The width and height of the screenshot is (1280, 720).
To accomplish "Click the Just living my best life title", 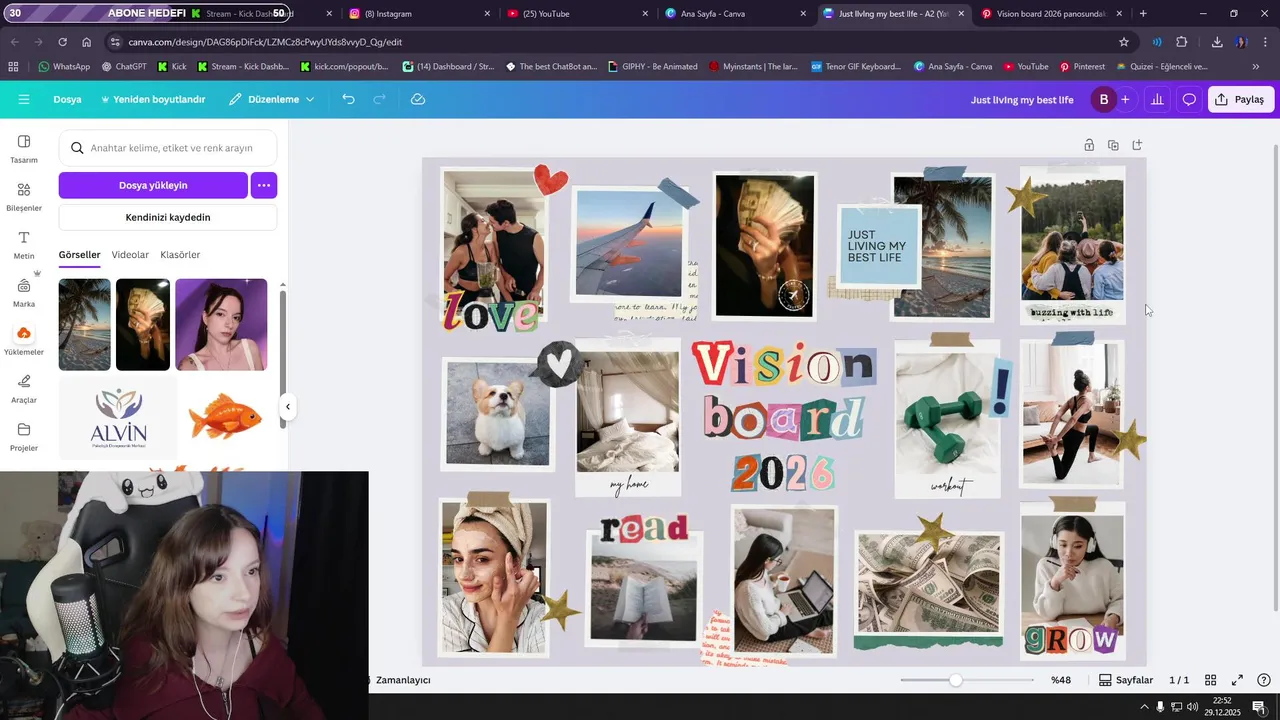I will [1022, 100].
